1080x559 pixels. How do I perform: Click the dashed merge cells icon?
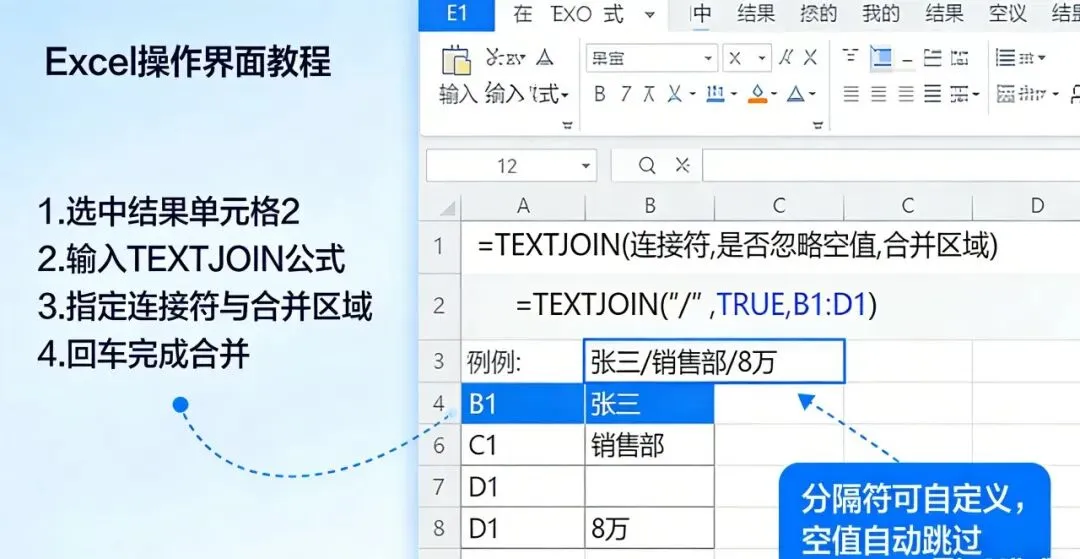(x=959, y=58)
